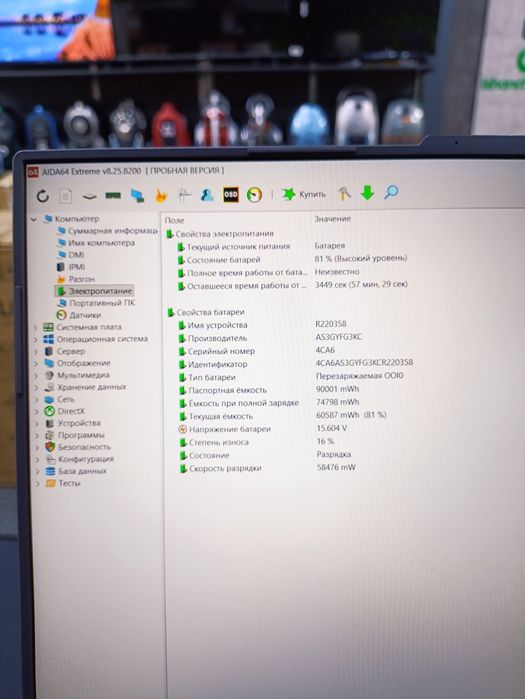The image size is (525, 699).
Task: Click the memory module toolbar icon
Action: click(113, 195)
